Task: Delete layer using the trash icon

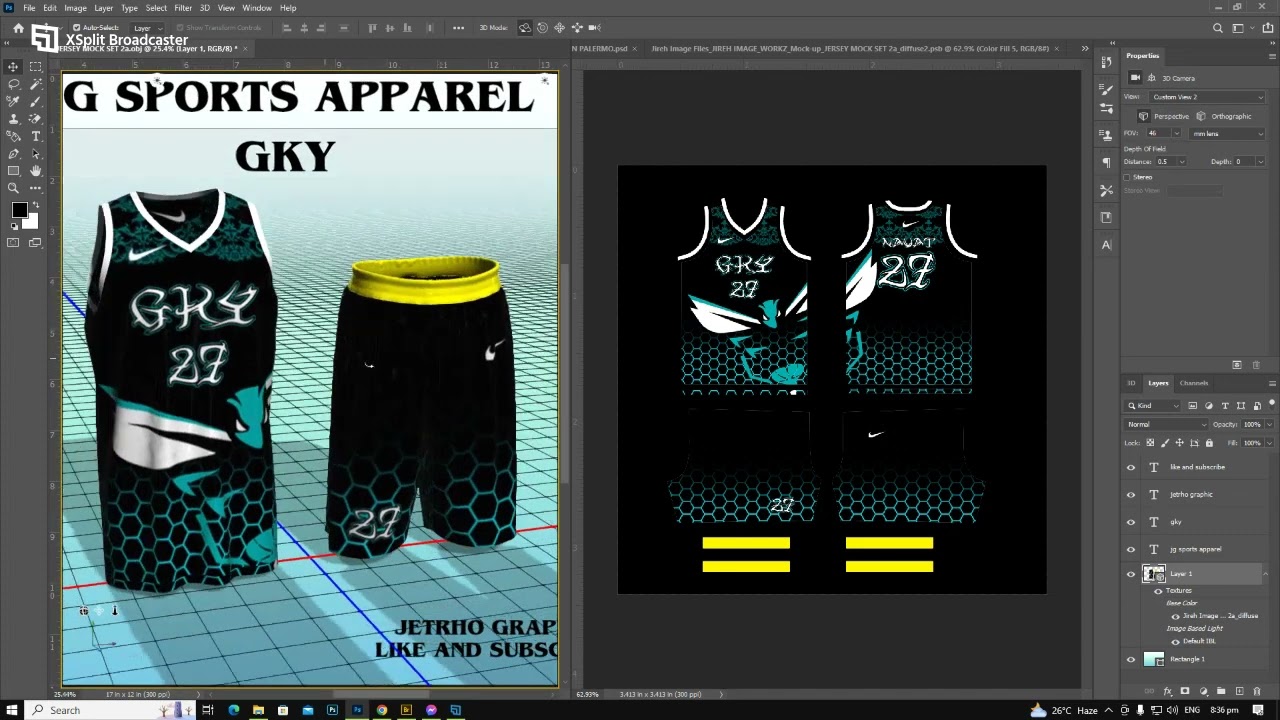Action: [x=1257, y=691]
